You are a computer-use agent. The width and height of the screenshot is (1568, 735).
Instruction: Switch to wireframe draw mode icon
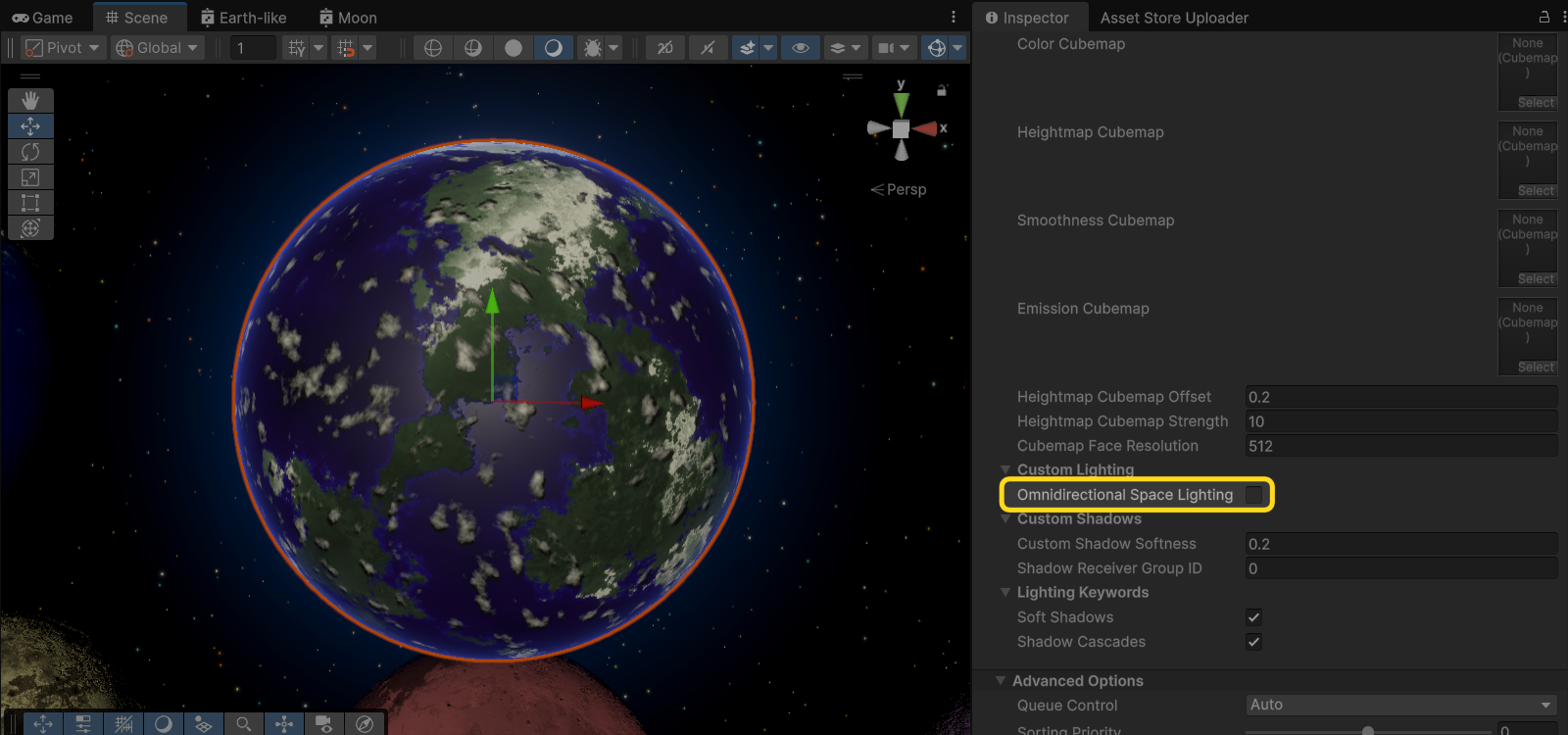(x=433, y=47)
